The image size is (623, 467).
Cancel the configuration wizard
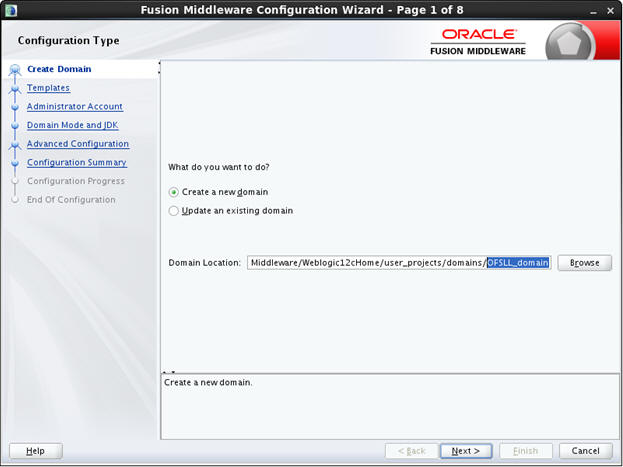586,451
